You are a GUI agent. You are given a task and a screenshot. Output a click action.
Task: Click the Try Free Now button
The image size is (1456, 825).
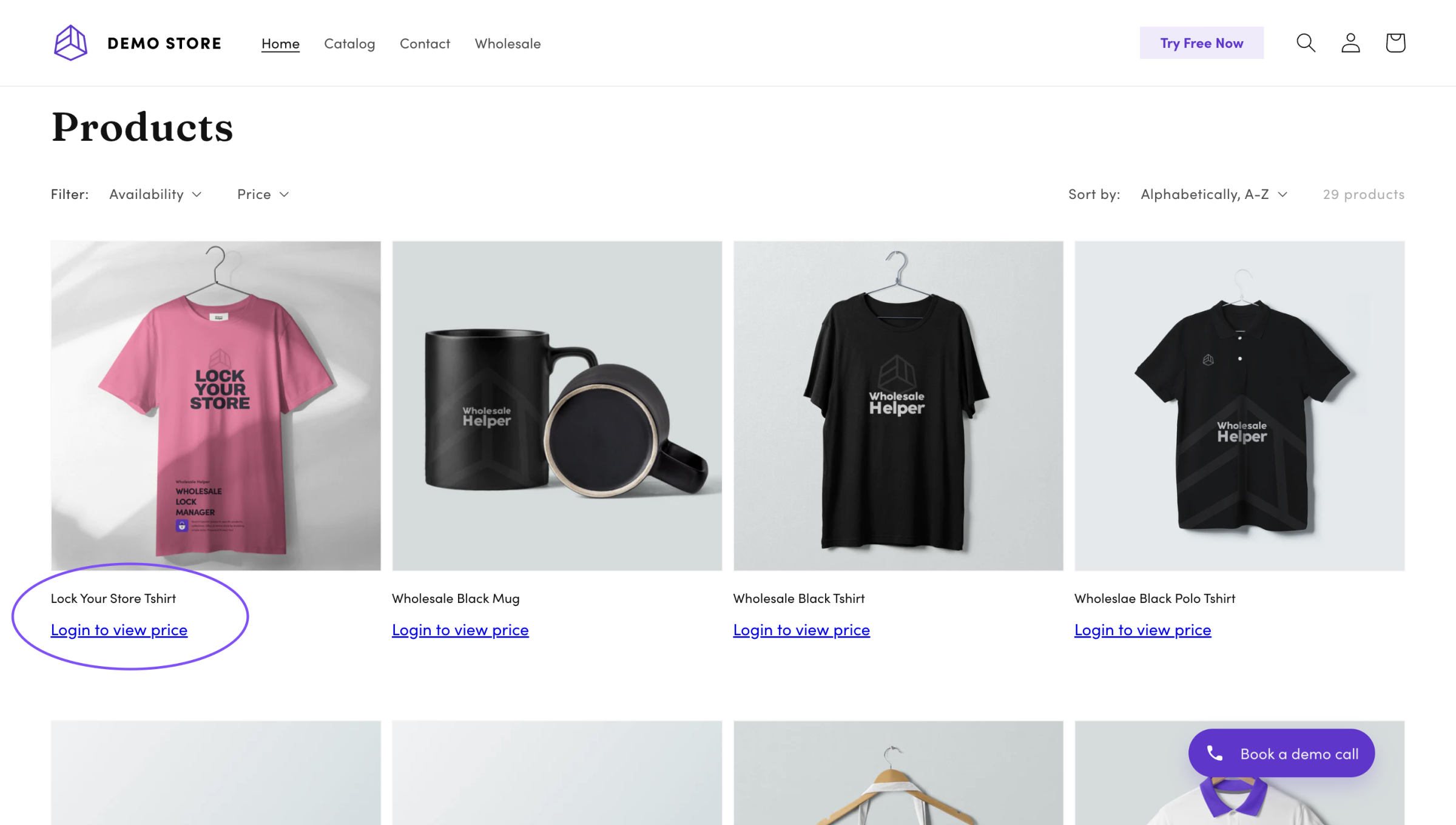[x=1201, y=43]
